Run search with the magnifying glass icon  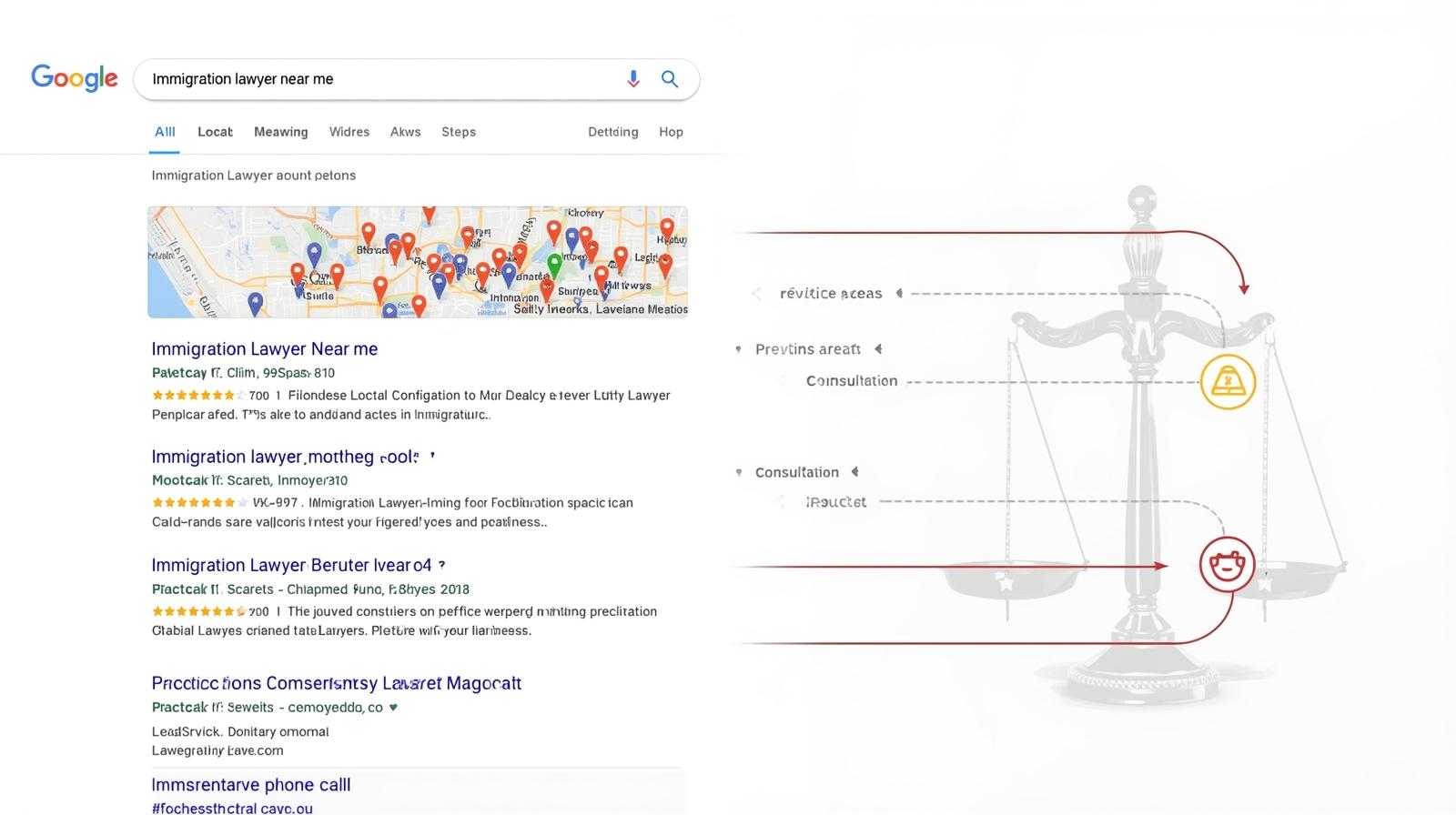coord(670,79)
